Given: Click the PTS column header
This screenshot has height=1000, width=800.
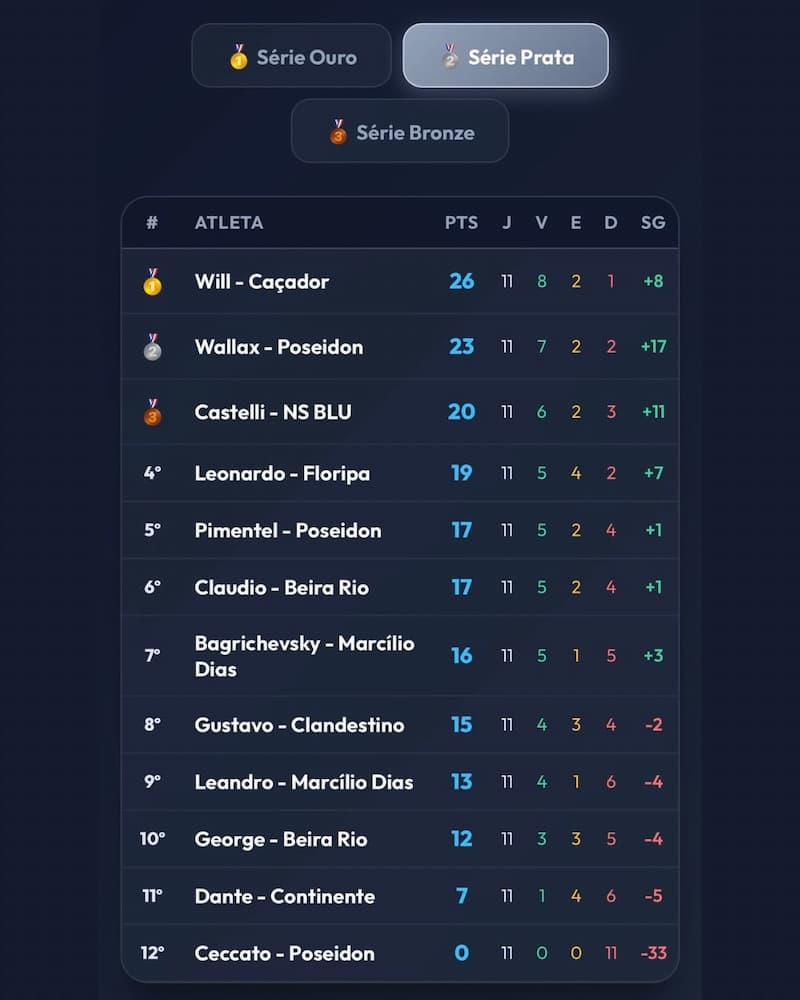Looking at the screenshot, I should pos(461,223).
